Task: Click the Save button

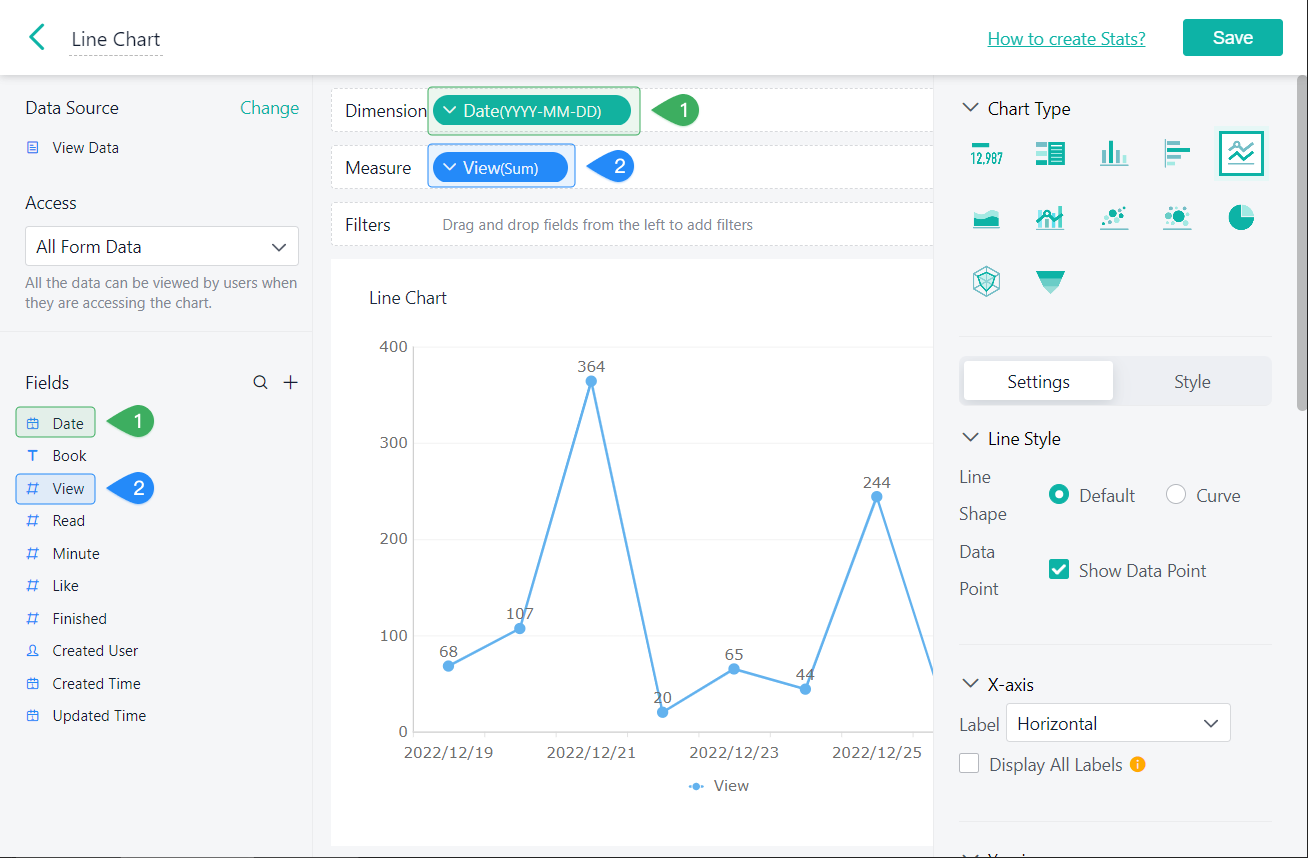Action: tap(1232, 38)
